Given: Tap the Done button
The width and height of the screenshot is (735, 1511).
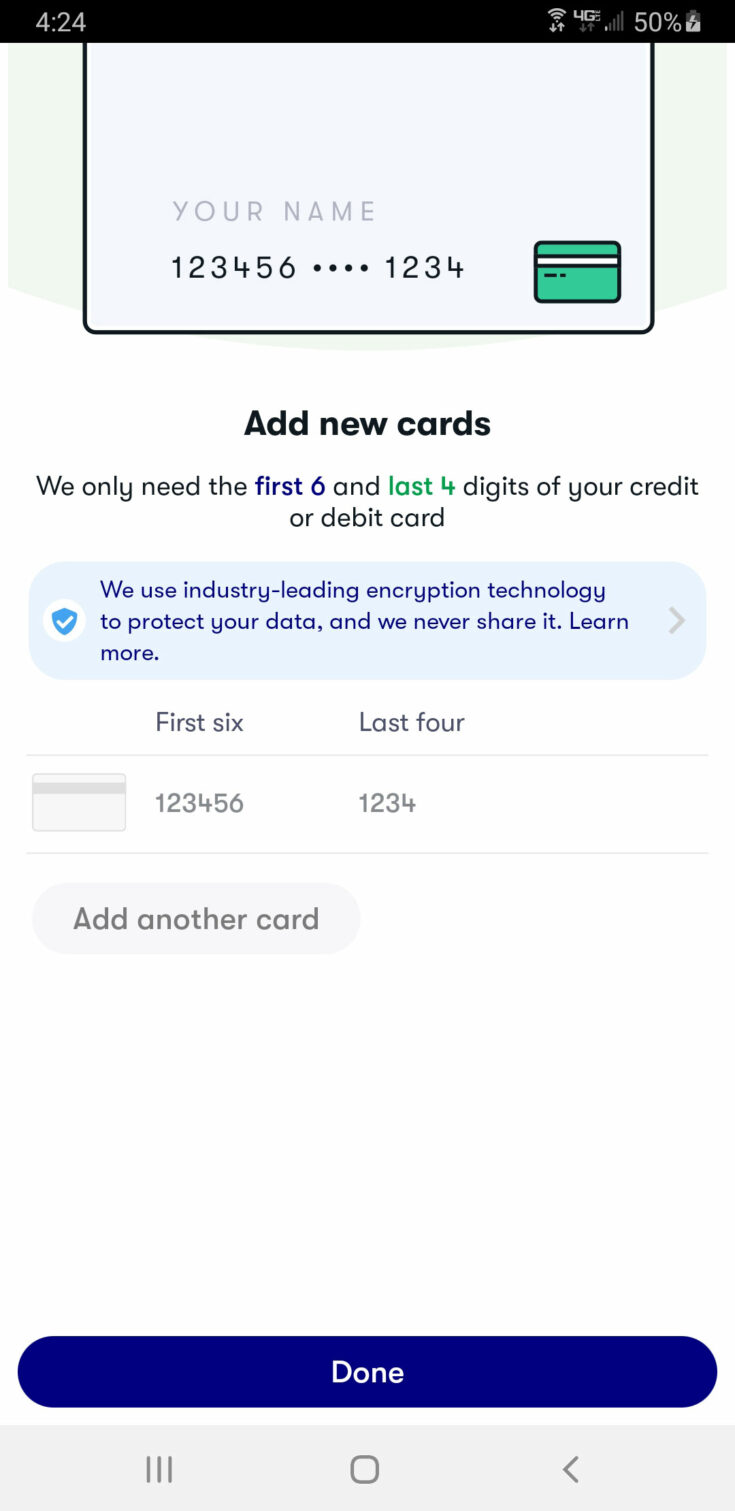Looking at the screenshot, I should [367, 1371].
